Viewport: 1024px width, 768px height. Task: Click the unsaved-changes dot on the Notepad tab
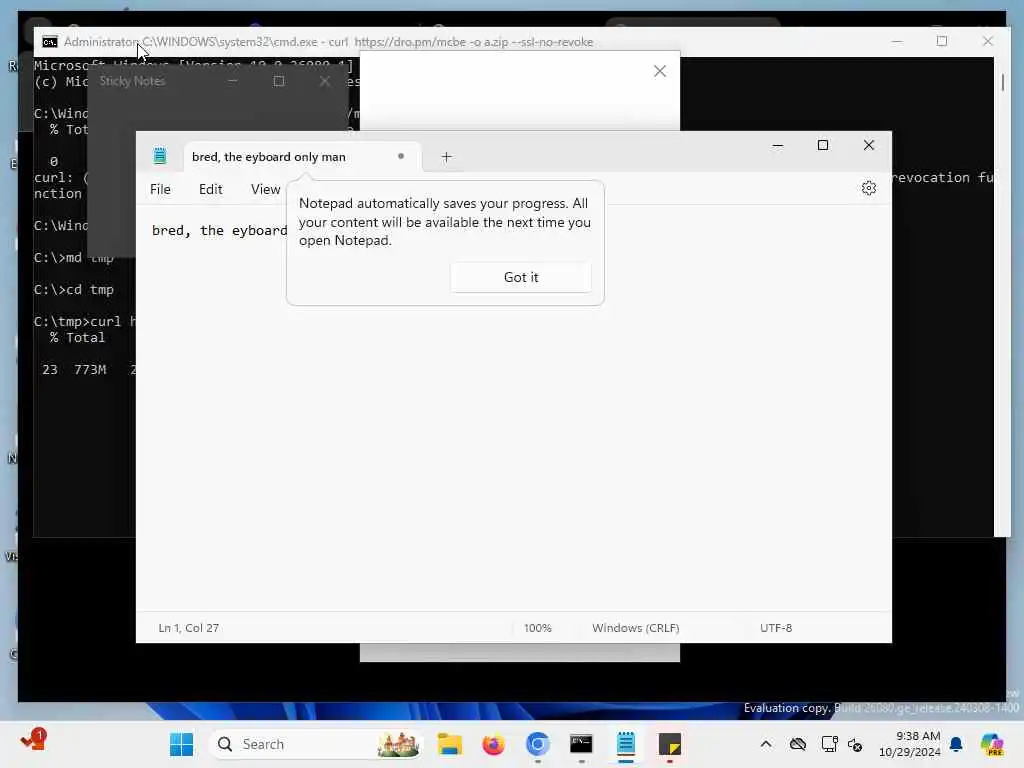[401, 156]
